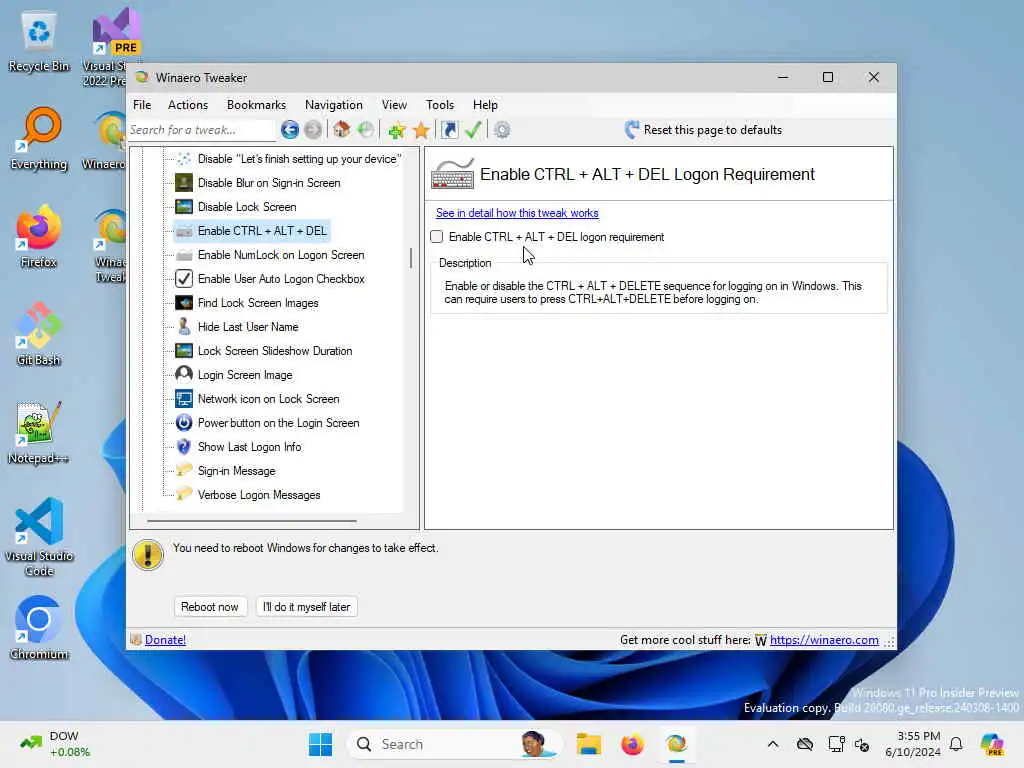This screenshot has width=1024, height=768.
Task: Click the Reboot now button
Action: click(210, 607)
